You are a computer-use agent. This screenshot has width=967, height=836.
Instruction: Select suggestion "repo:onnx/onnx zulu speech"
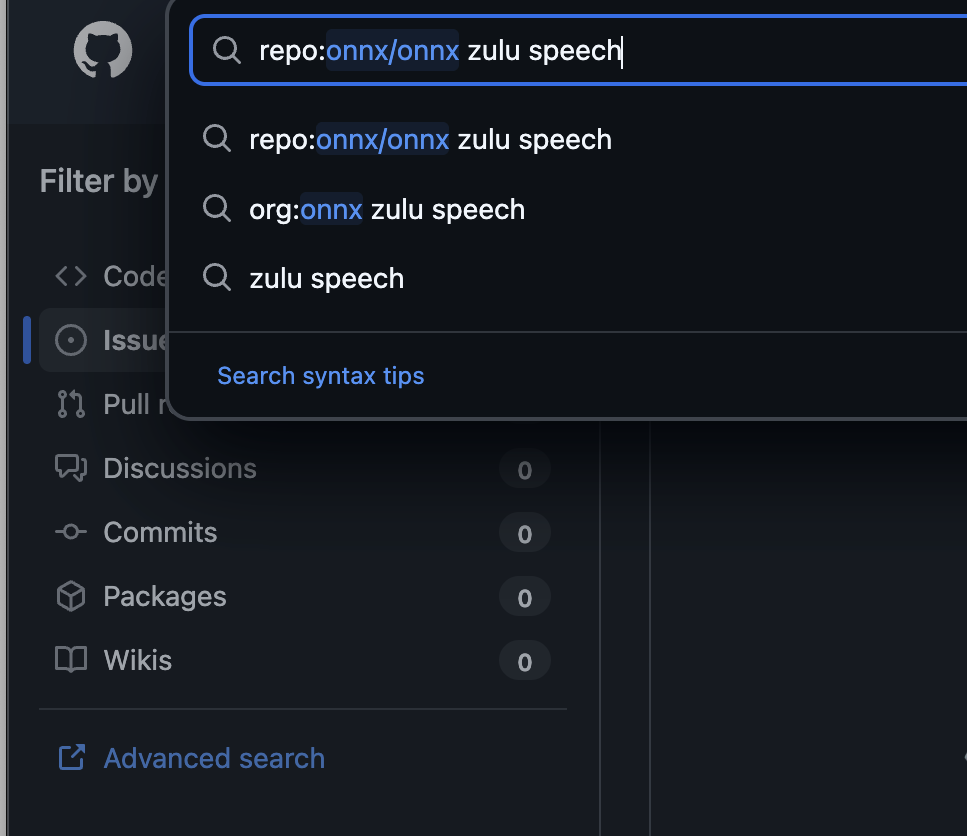tap(430, 139)
